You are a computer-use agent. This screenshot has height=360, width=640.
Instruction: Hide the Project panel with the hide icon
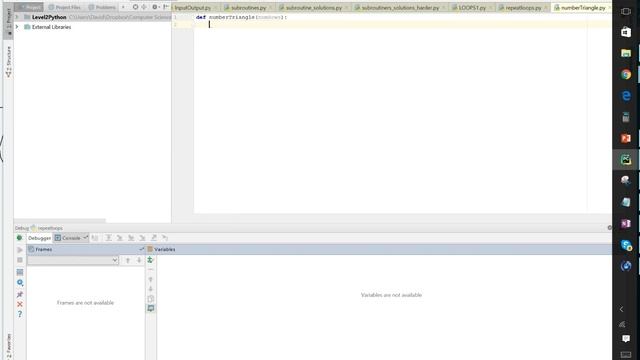[x=166, y=7]
